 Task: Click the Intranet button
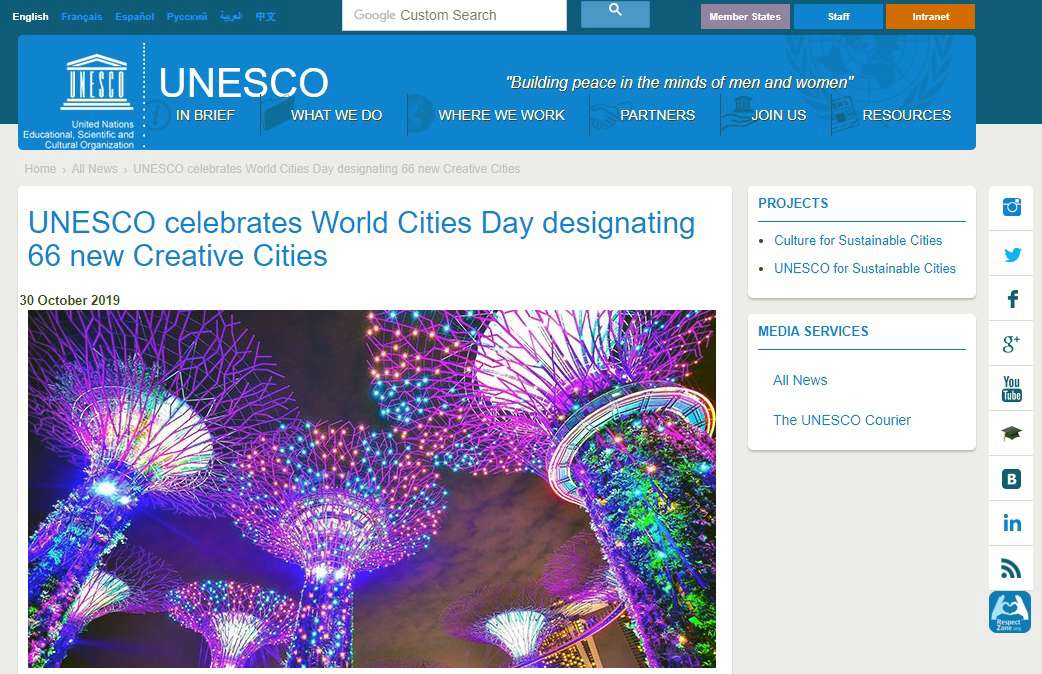[930, 17]
